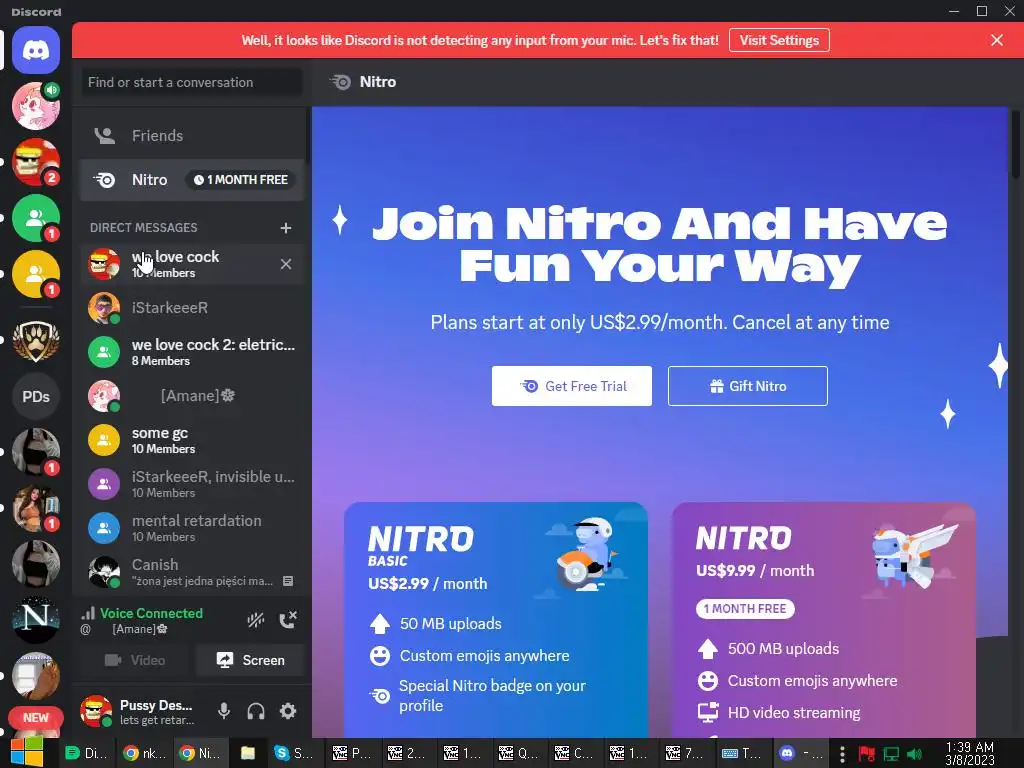Open iStarkeeeR direct message
Image resolution: width=1024 pixels, height=768 pixels.
point(191,308)
